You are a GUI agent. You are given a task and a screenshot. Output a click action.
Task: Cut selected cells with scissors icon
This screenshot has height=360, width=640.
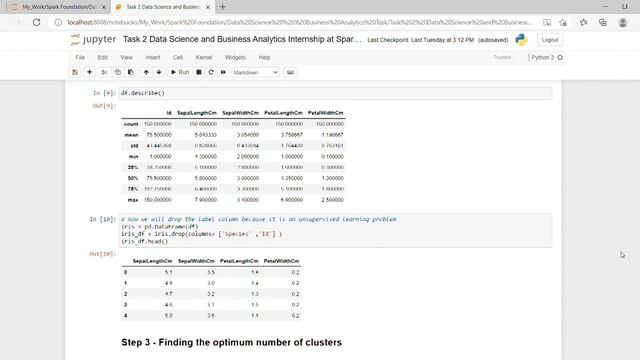pos(104,72)
